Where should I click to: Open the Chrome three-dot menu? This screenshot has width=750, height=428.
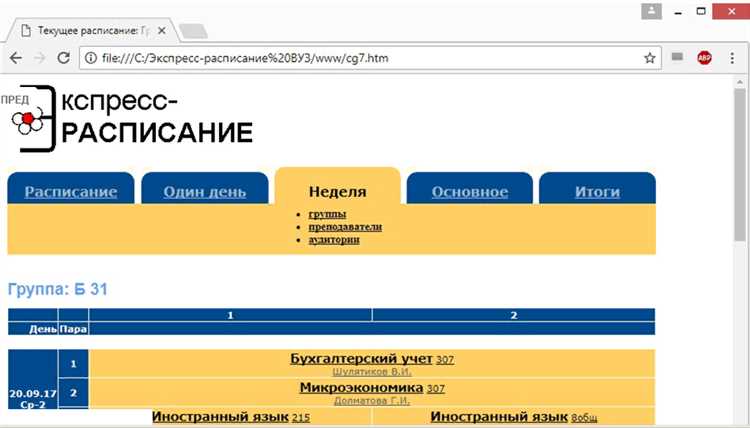[732, 58]
